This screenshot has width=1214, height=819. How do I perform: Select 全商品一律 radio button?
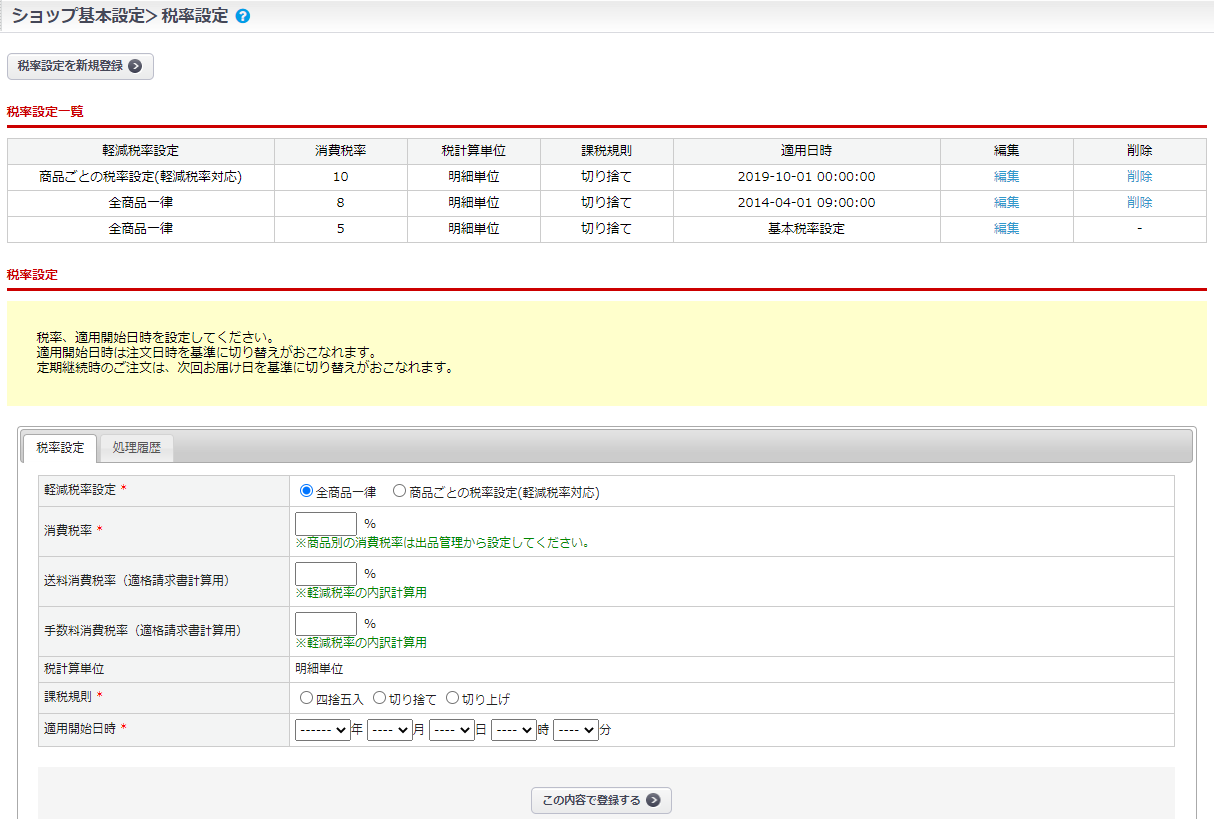click(x=307, y=491)
